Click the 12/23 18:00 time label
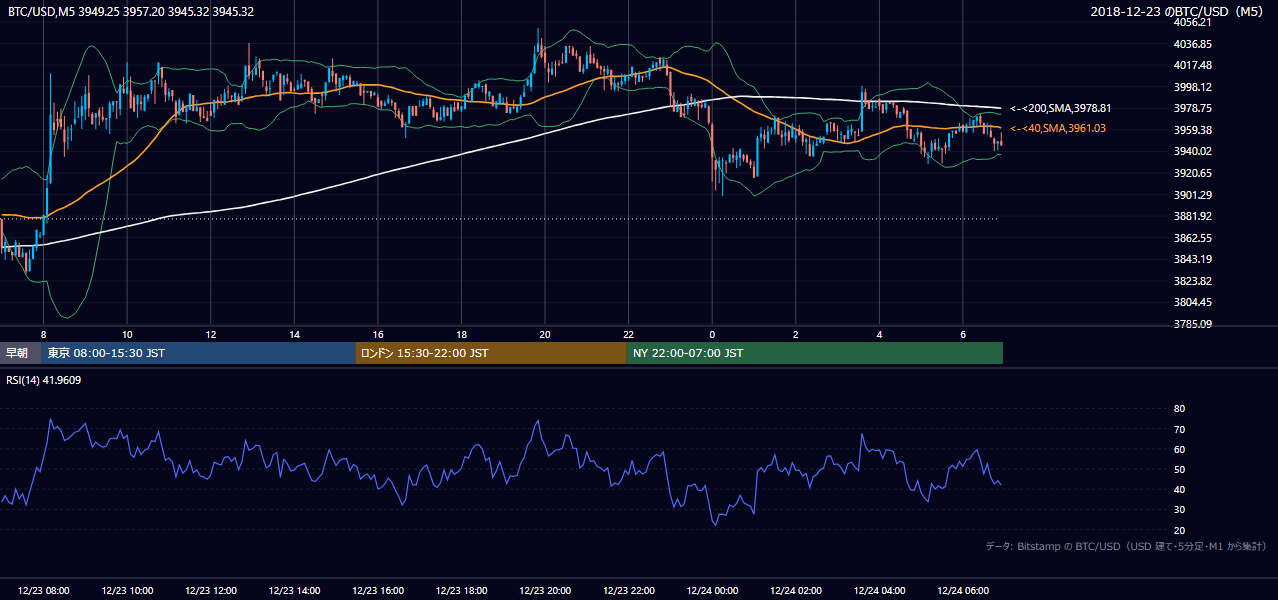Screen dimensions: 1278x600 coord(461,591)
